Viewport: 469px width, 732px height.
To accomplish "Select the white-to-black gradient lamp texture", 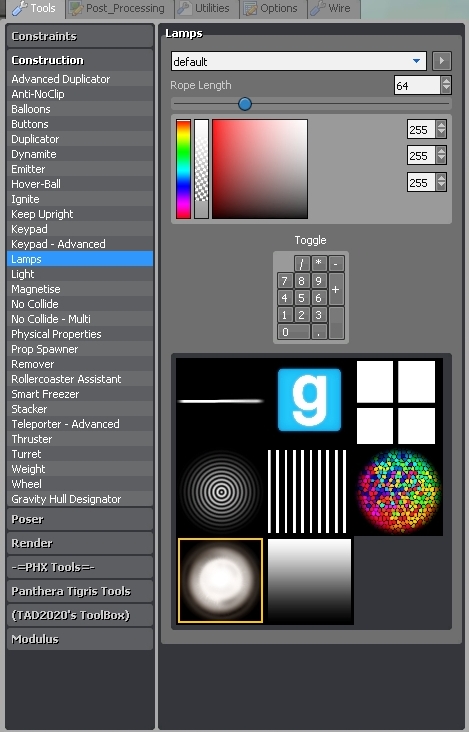I will tap(310, 581).
